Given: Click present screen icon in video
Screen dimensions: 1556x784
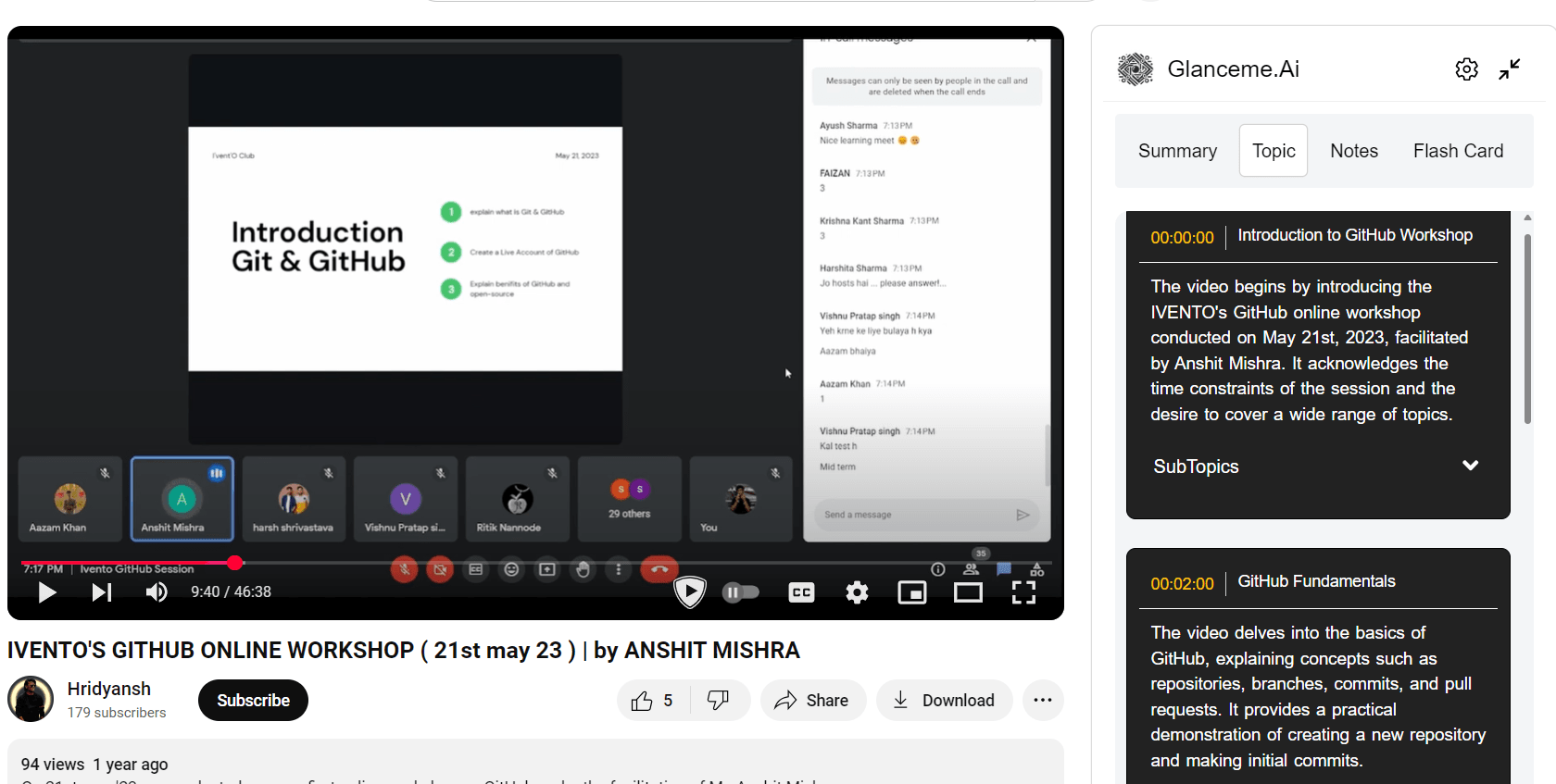Looking at the screenshot, I should click(x=547, y=569).
